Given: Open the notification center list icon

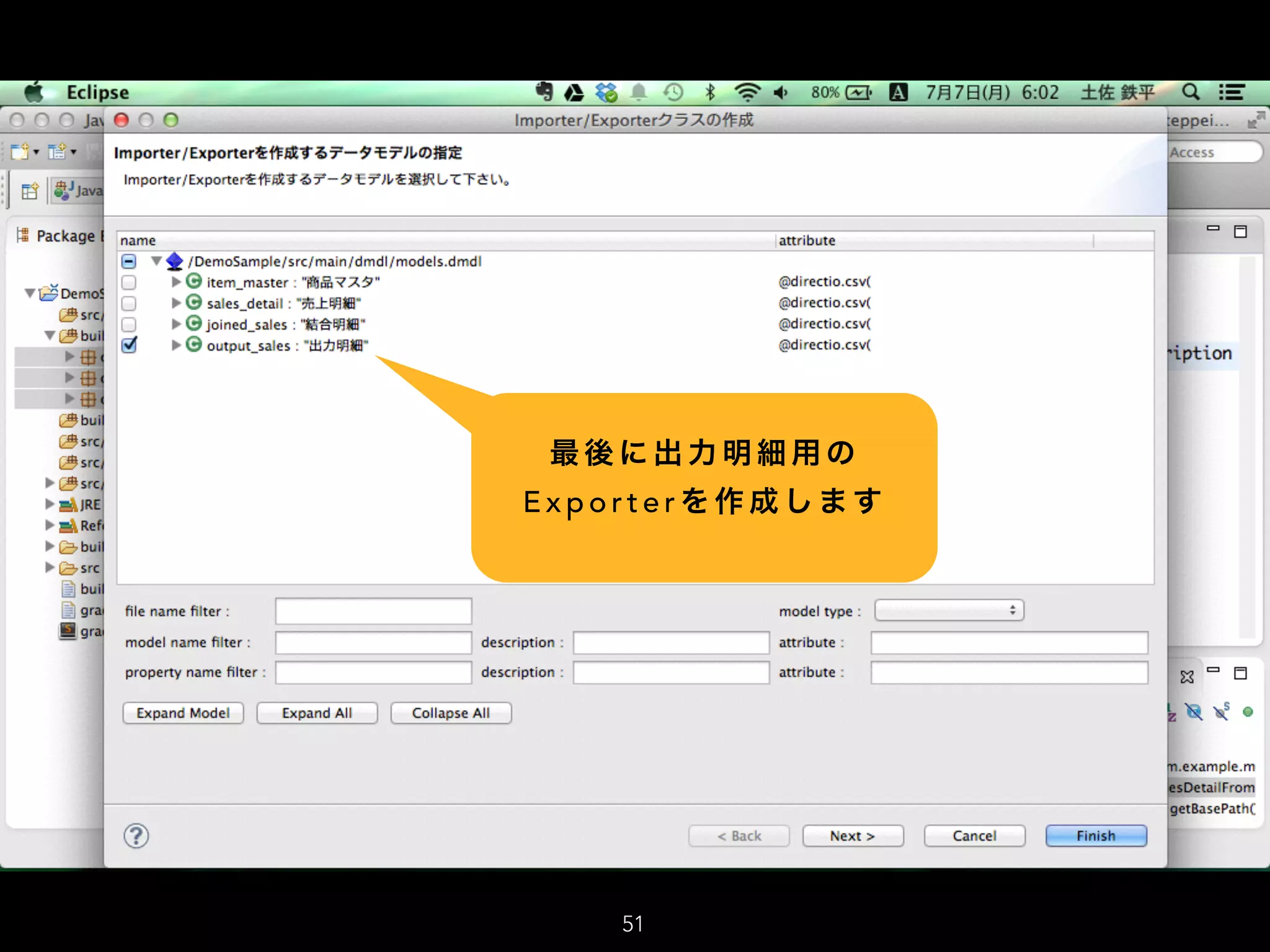Looking at the screenshot, I should click(1232, 92).
